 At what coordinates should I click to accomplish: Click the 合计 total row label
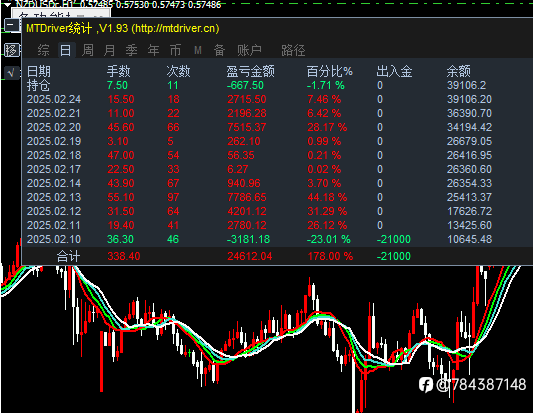click(x=68, y=256)
